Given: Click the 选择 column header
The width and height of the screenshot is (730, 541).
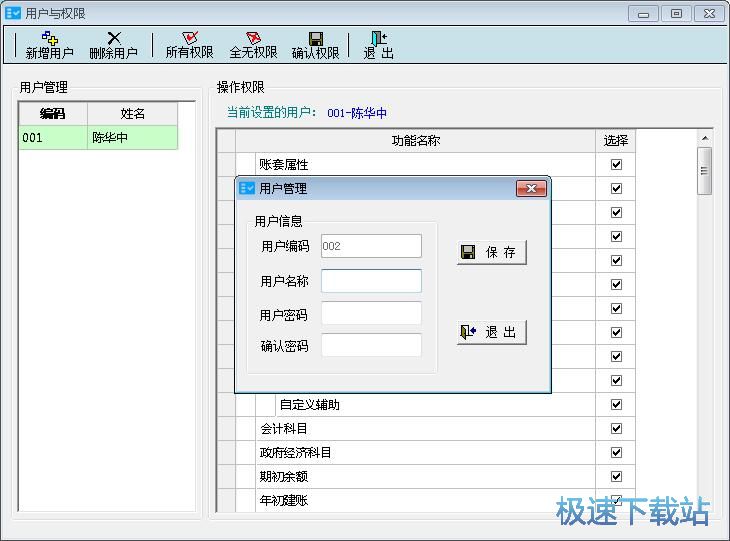Looking at the screenshot, I should [615, 141].
